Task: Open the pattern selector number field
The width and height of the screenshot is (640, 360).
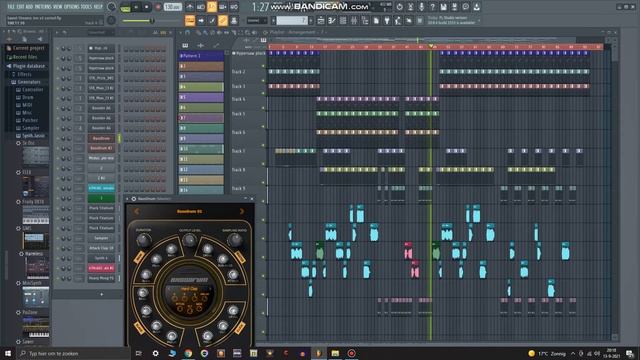Action: point(291,20)
